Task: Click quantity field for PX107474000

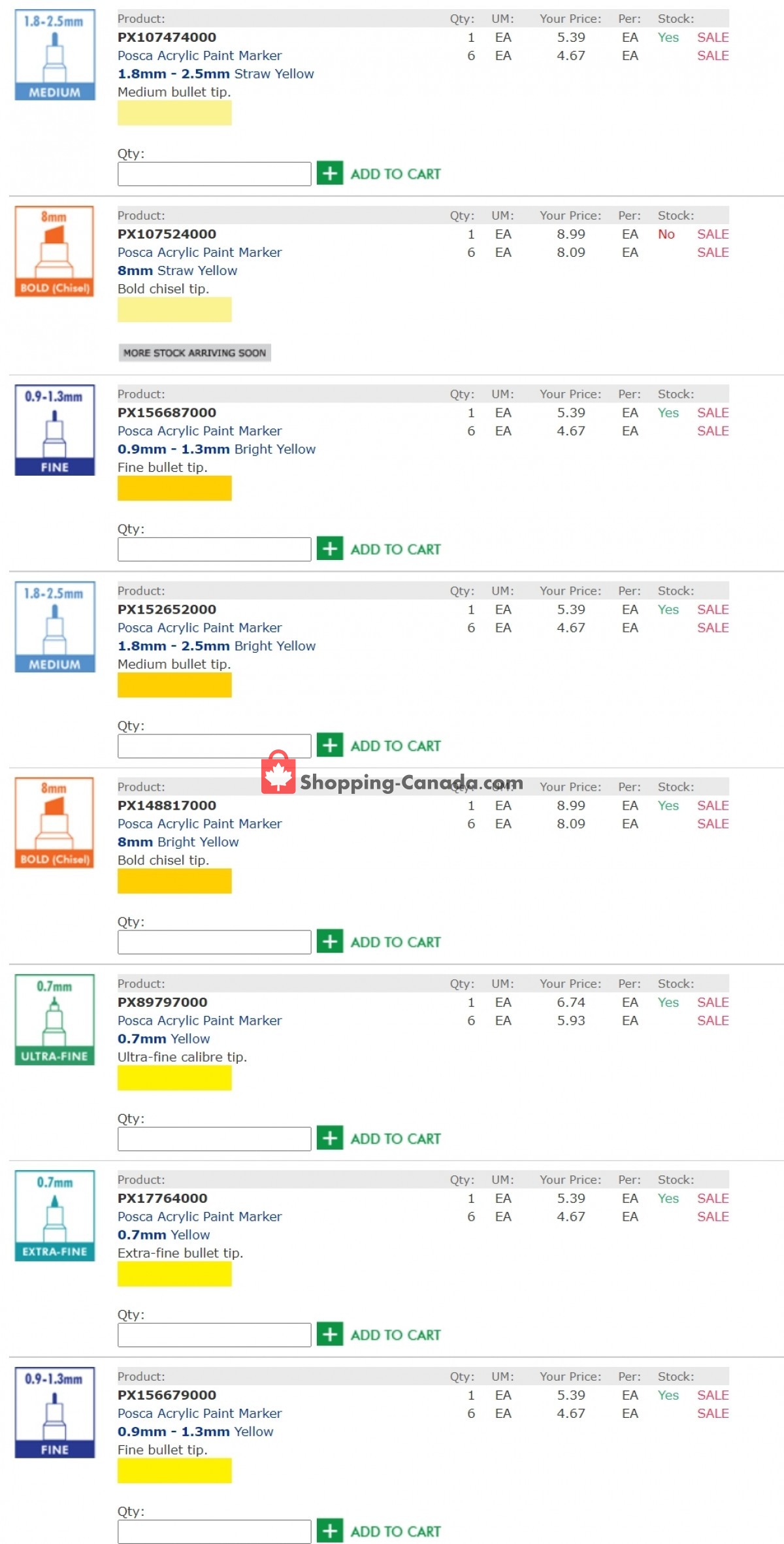Action: pos(214,174)
